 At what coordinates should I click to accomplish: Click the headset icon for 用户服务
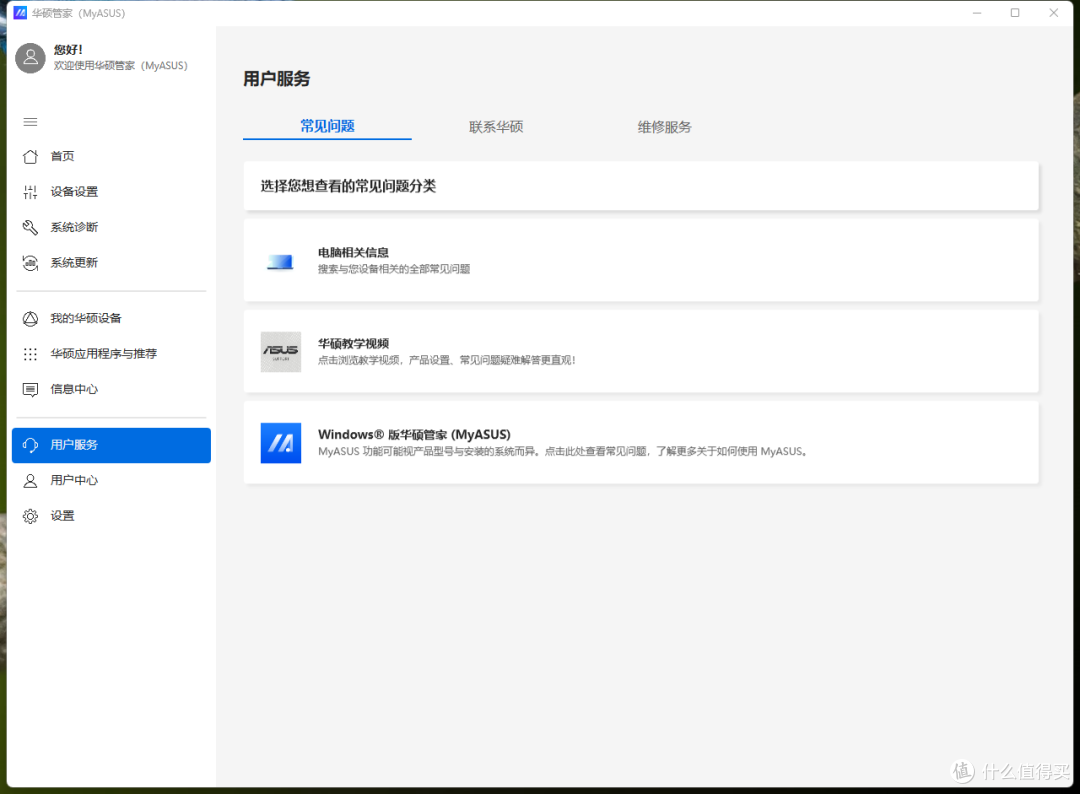click(x=30, y=446)
